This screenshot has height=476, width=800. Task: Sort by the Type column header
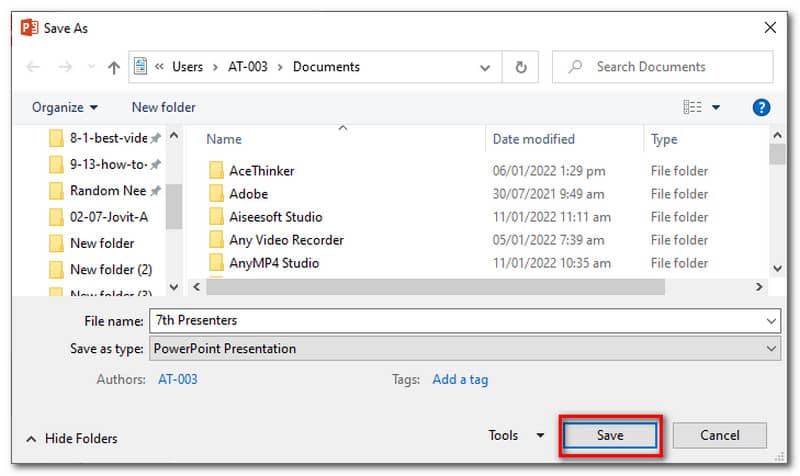(x=664, y=139)
